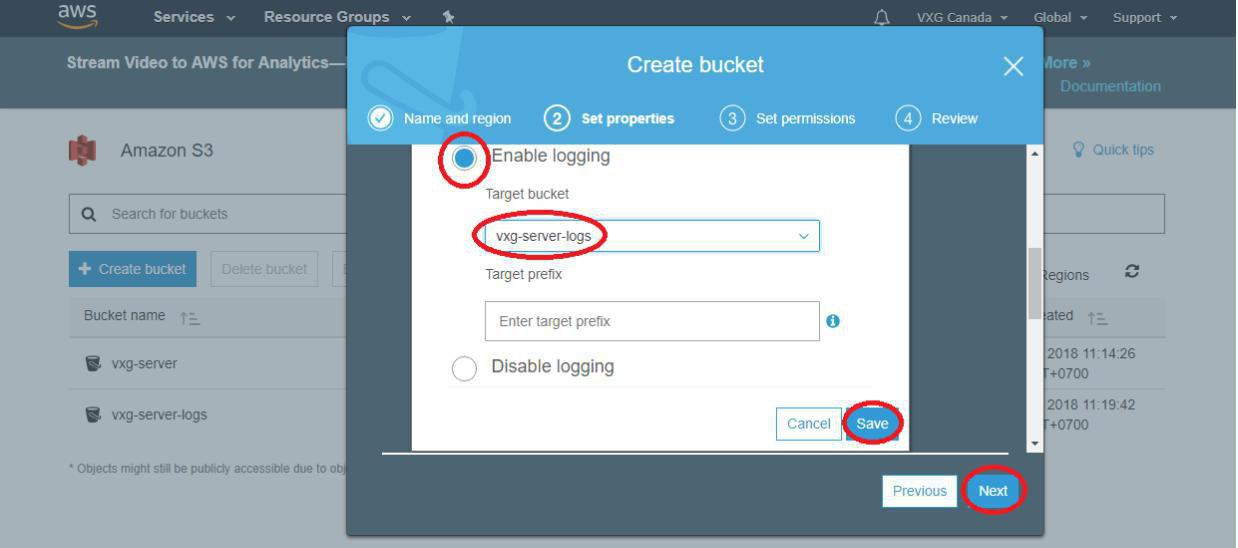Click the vxg-server-logs bucket icon

coord(93,415)
